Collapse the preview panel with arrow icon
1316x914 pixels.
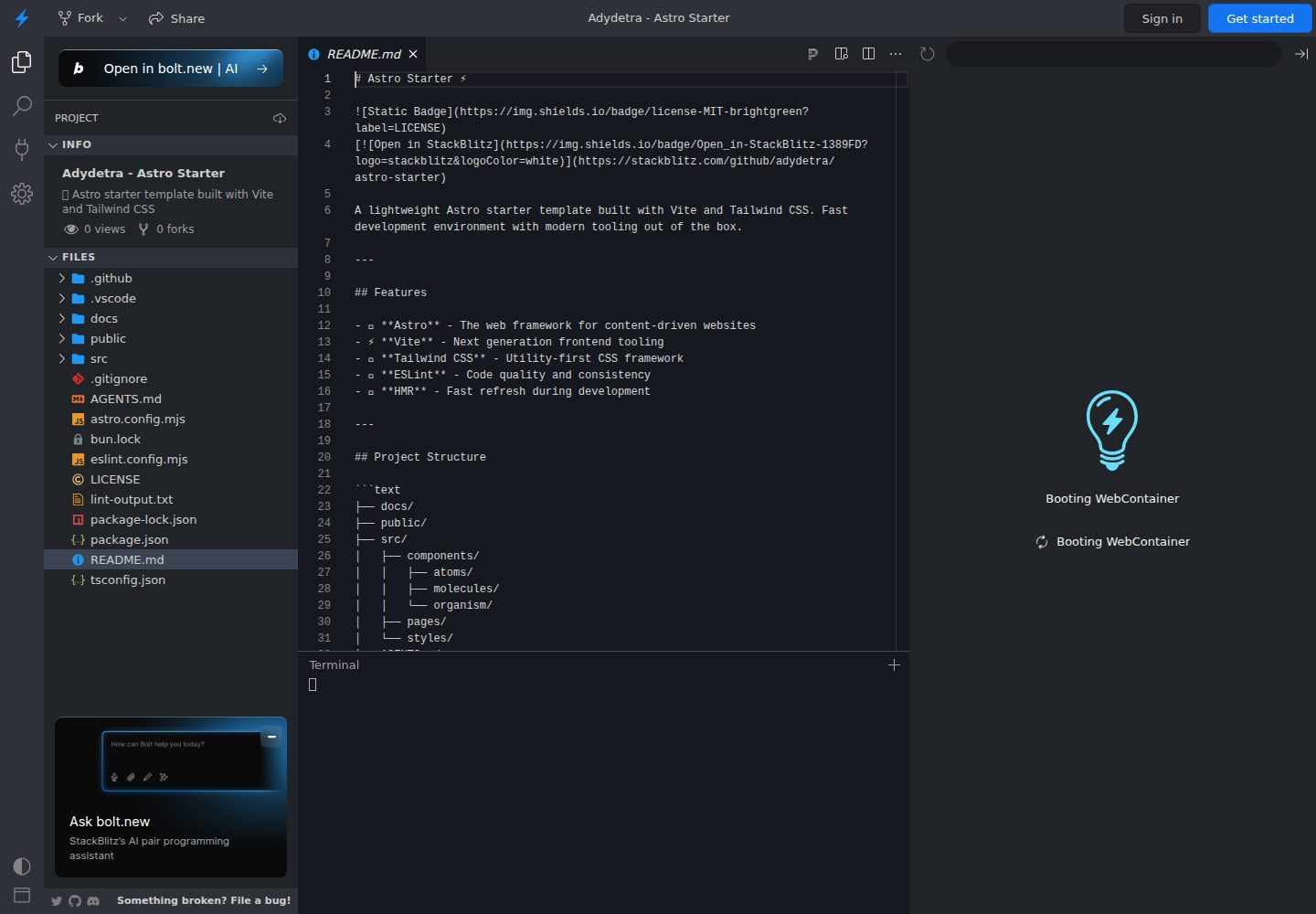point(1301,54)
